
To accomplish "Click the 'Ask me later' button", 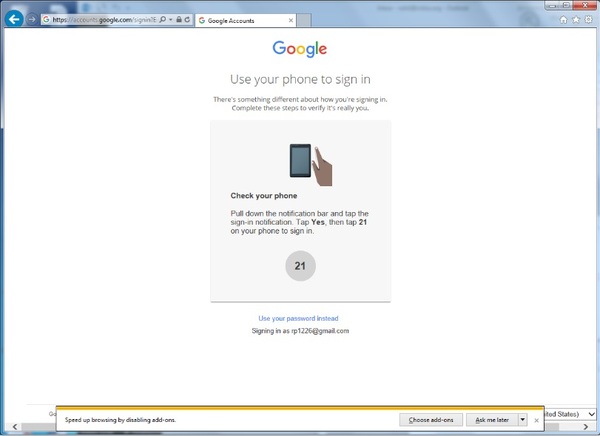I will (493, 420).
